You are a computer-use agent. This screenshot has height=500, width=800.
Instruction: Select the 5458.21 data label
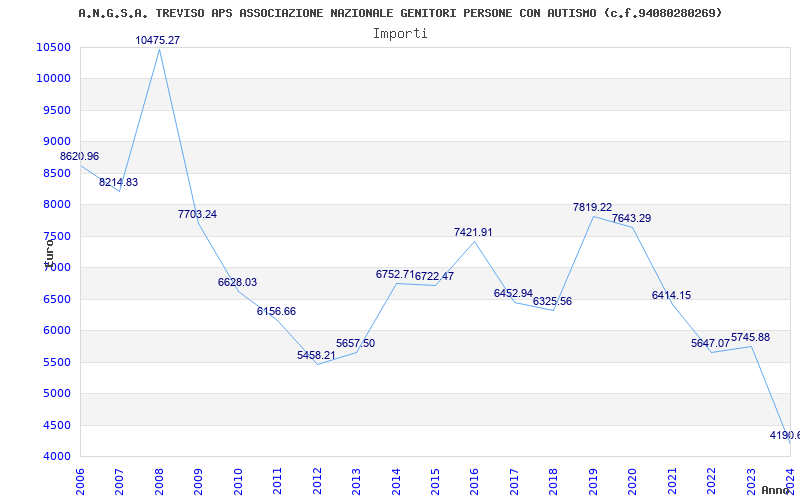pyautogui.click(x=316, y=355)
